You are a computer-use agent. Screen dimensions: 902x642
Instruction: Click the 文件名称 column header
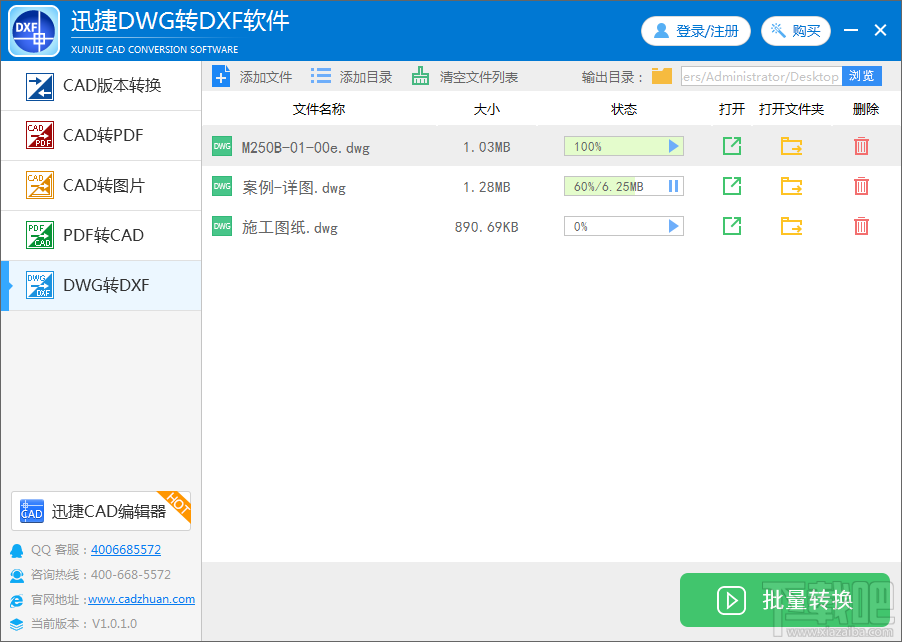coord(319,109)
